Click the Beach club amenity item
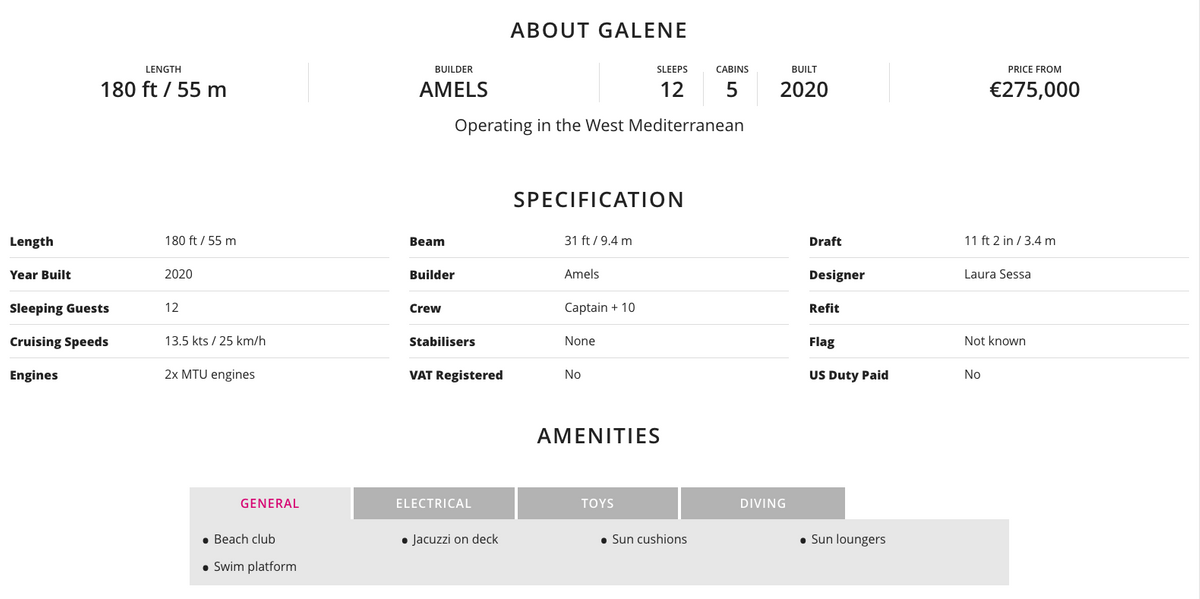Image resolution: width=1200 pixels, height=599 pixels. 244,539
